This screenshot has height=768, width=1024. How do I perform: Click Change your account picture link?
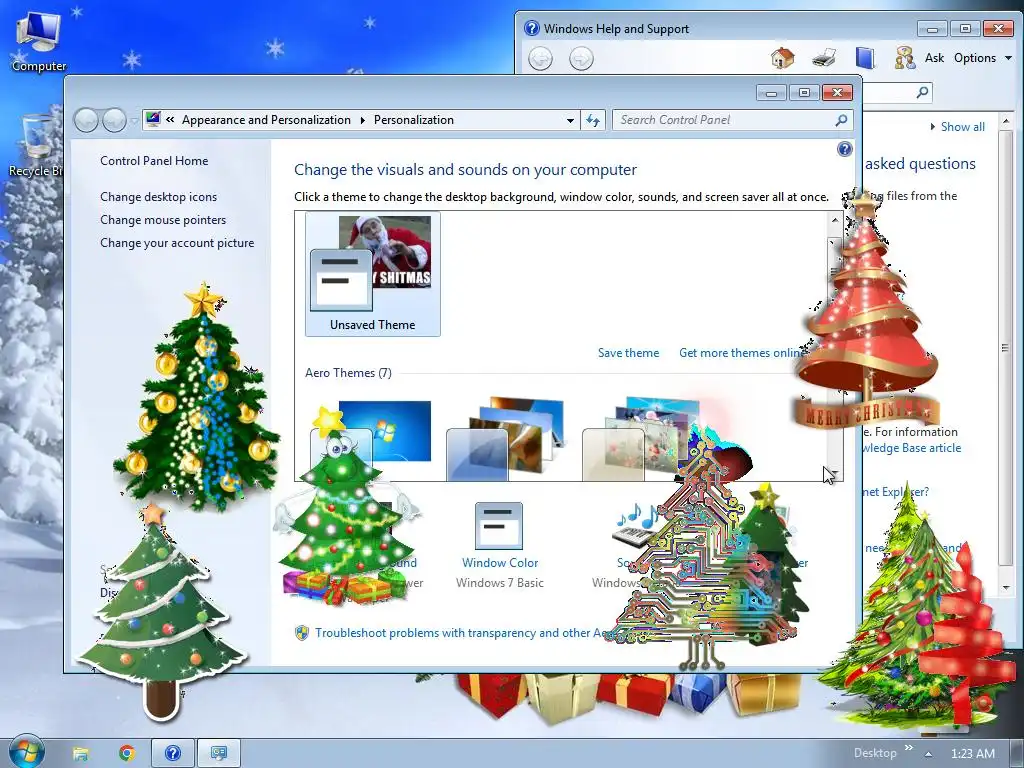pyautogui.click(x=177, y=242)
